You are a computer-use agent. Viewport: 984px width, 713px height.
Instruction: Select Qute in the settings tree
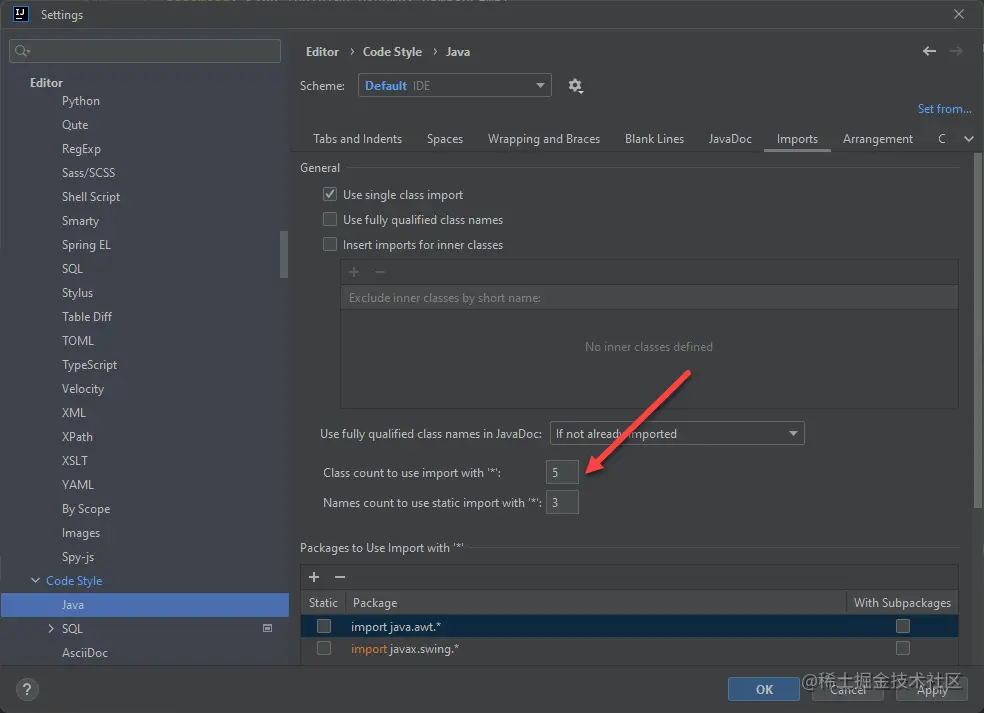tap(75, 125)
